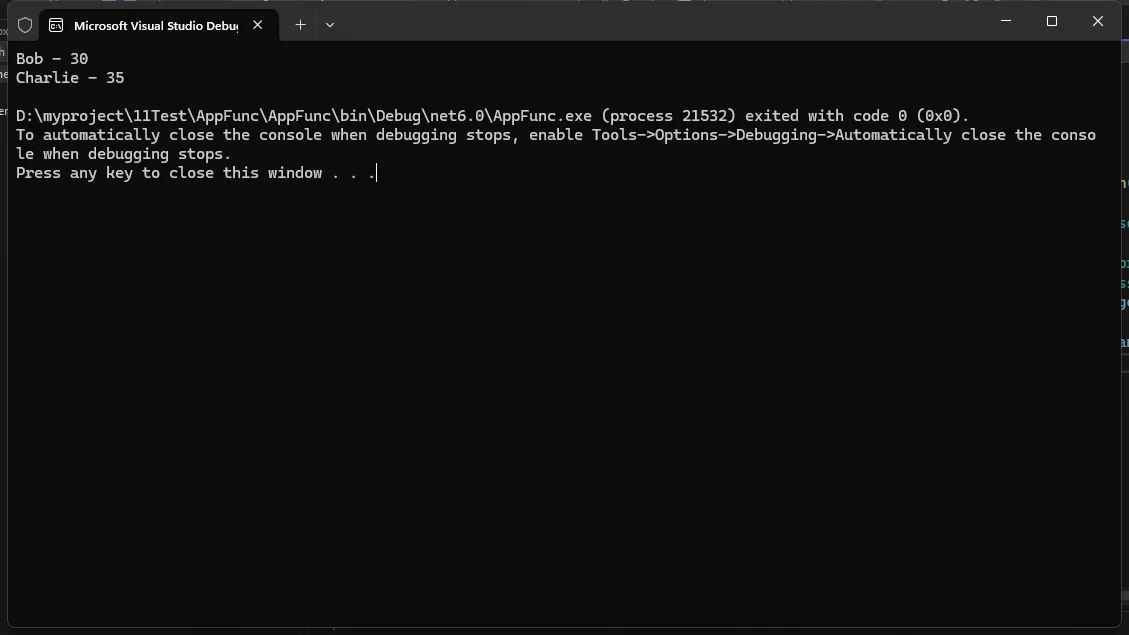Open a new terminal tab with plus

(300, 25)
